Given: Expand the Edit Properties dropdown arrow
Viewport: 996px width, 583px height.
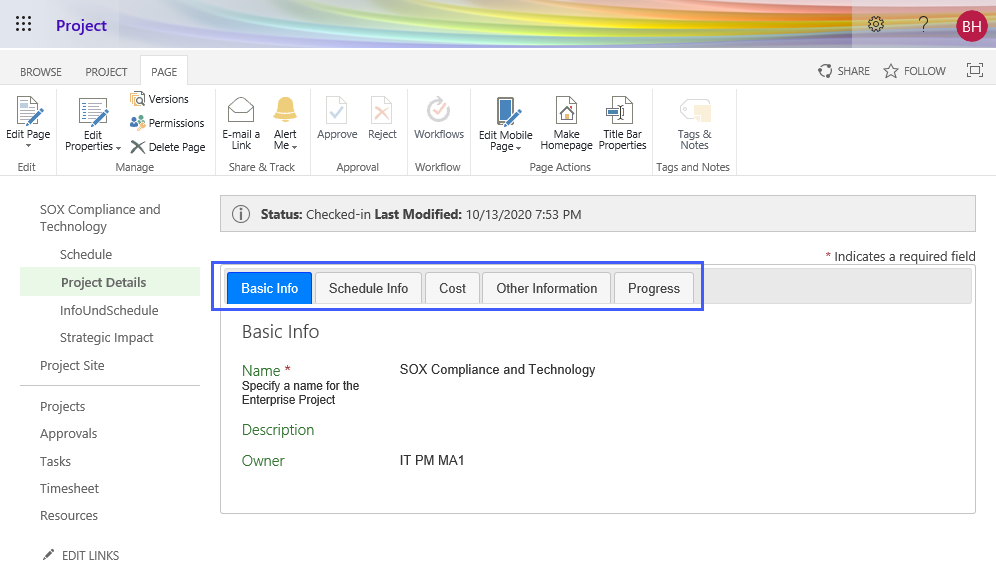Looking at the screenshot, I should click(119, 147).
